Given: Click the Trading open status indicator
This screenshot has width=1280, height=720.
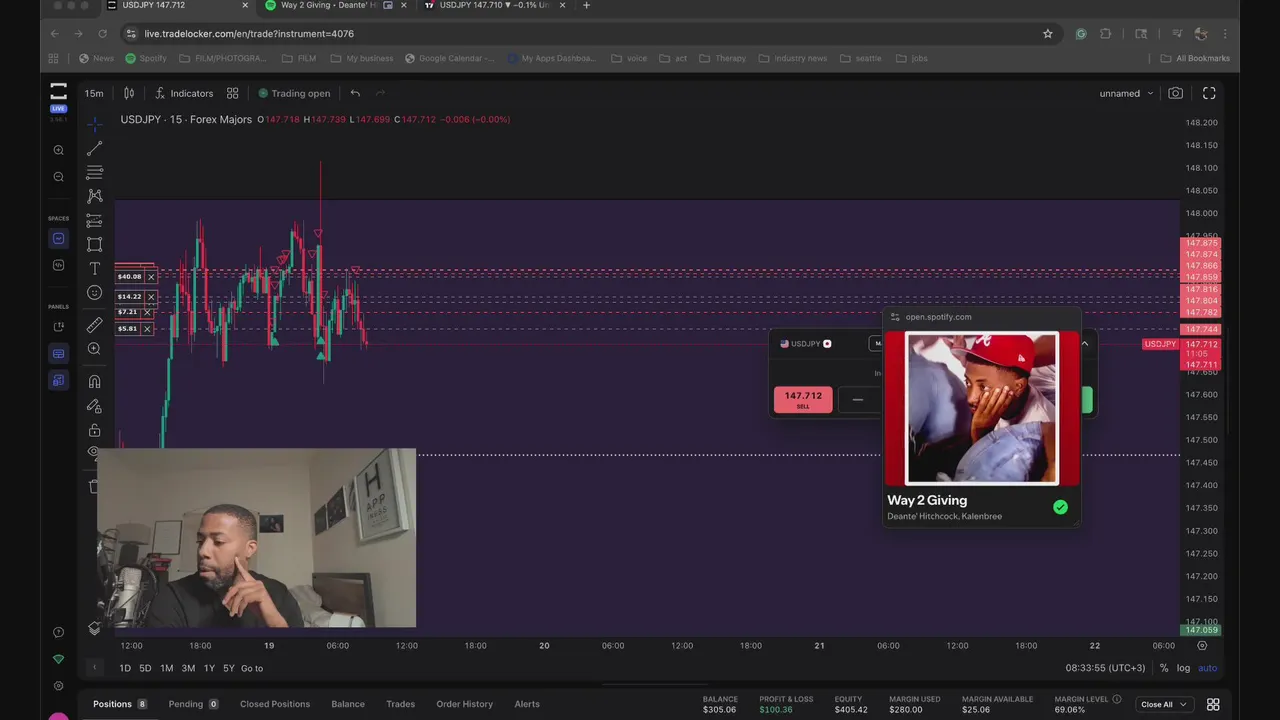Looking at the screenshot, I should [294, 93].
